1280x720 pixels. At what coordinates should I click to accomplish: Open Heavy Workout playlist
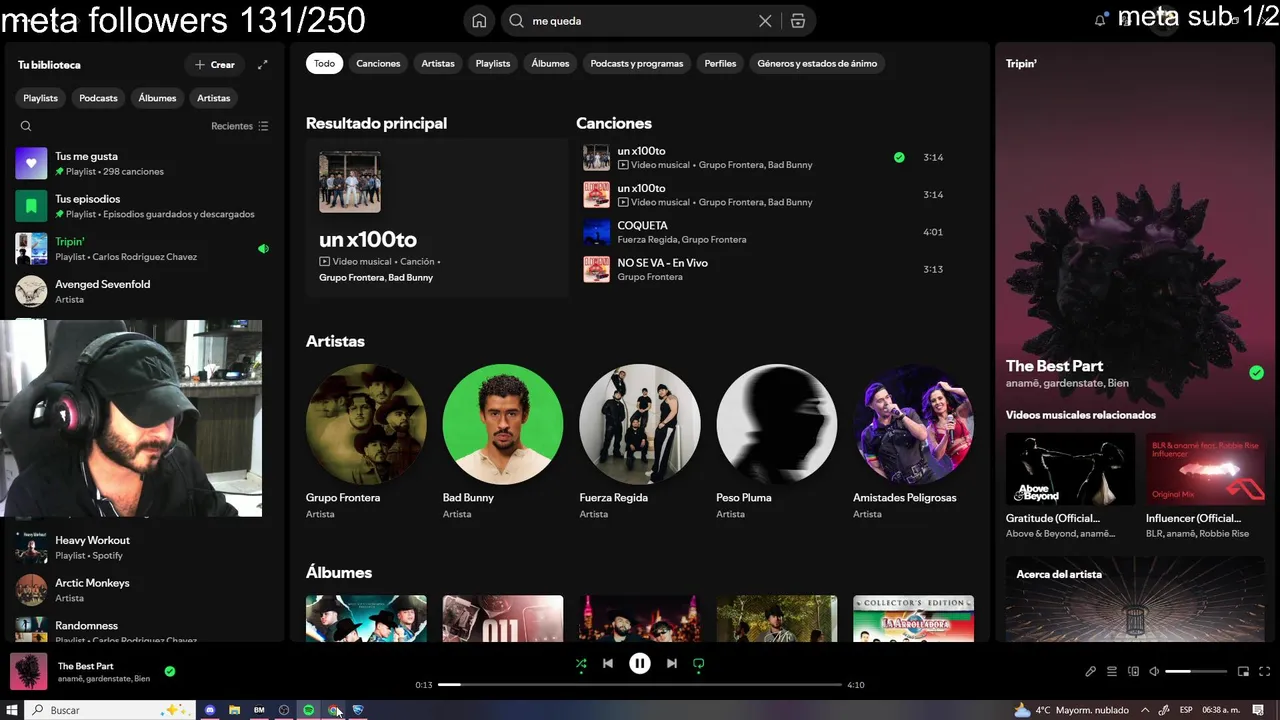point(143,547)
